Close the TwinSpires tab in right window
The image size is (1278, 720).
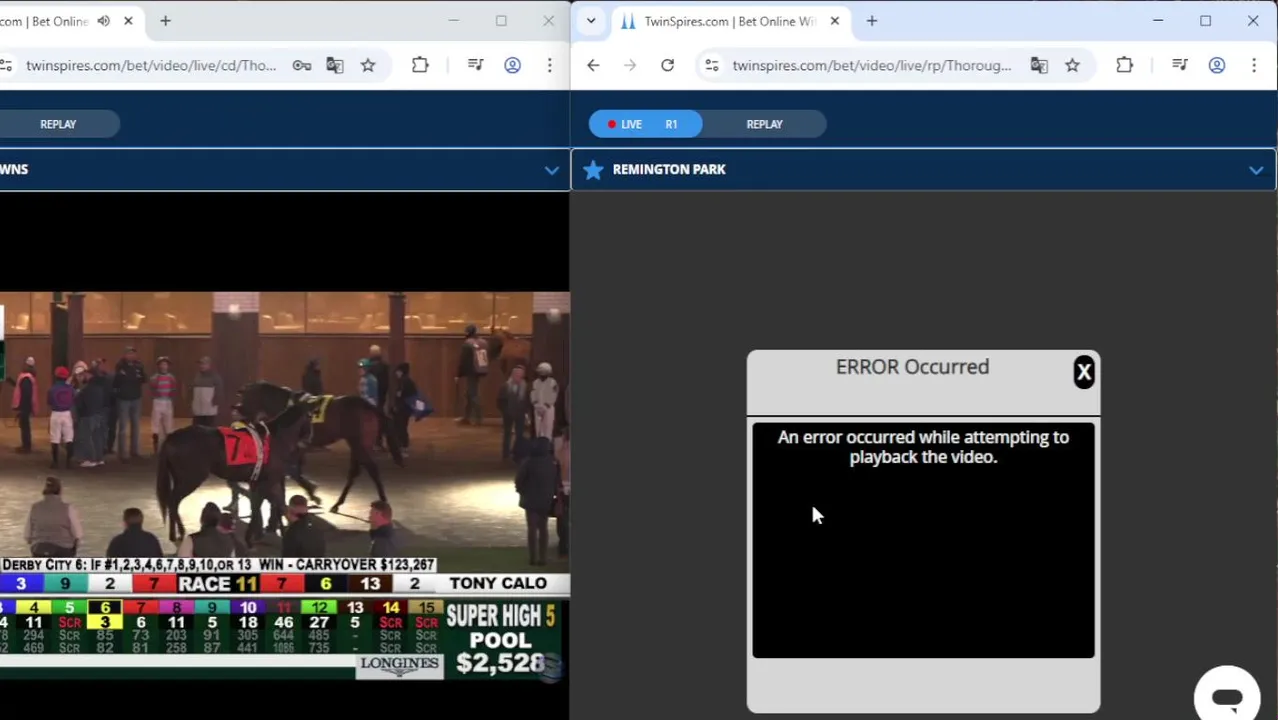835,21
